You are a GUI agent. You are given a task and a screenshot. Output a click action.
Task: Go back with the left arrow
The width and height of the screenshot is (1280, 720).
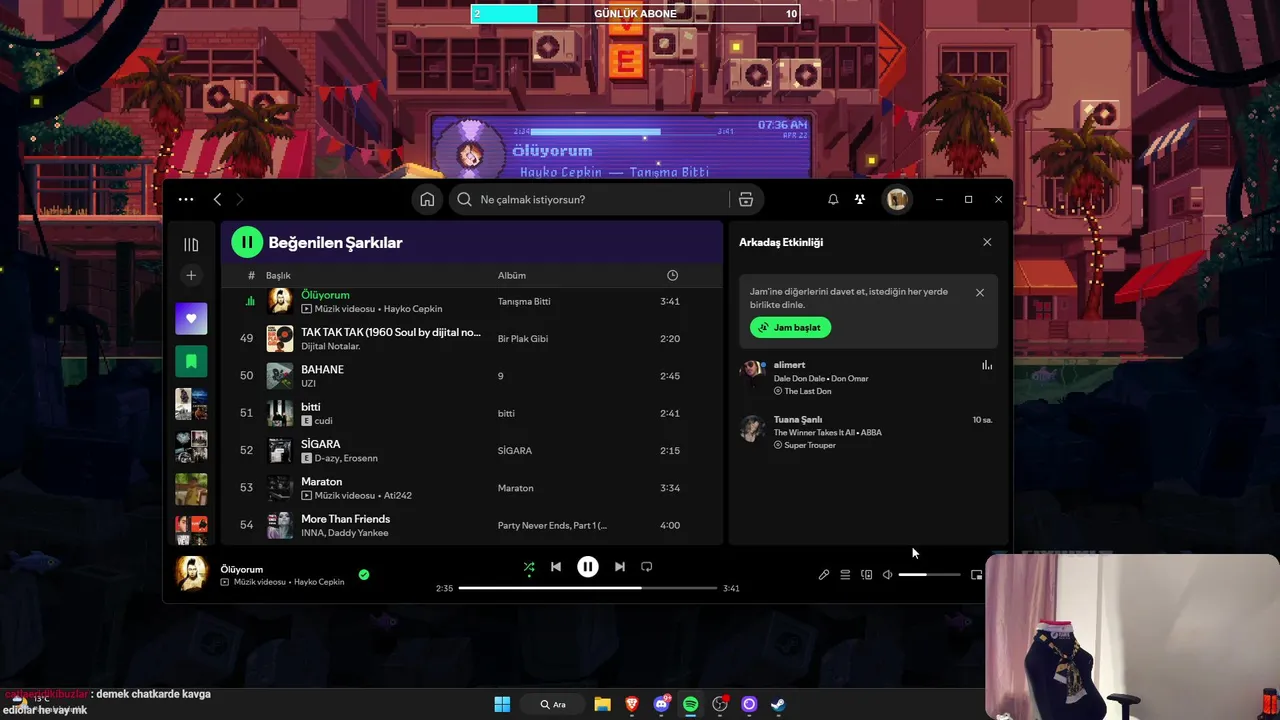coord(217,199)
